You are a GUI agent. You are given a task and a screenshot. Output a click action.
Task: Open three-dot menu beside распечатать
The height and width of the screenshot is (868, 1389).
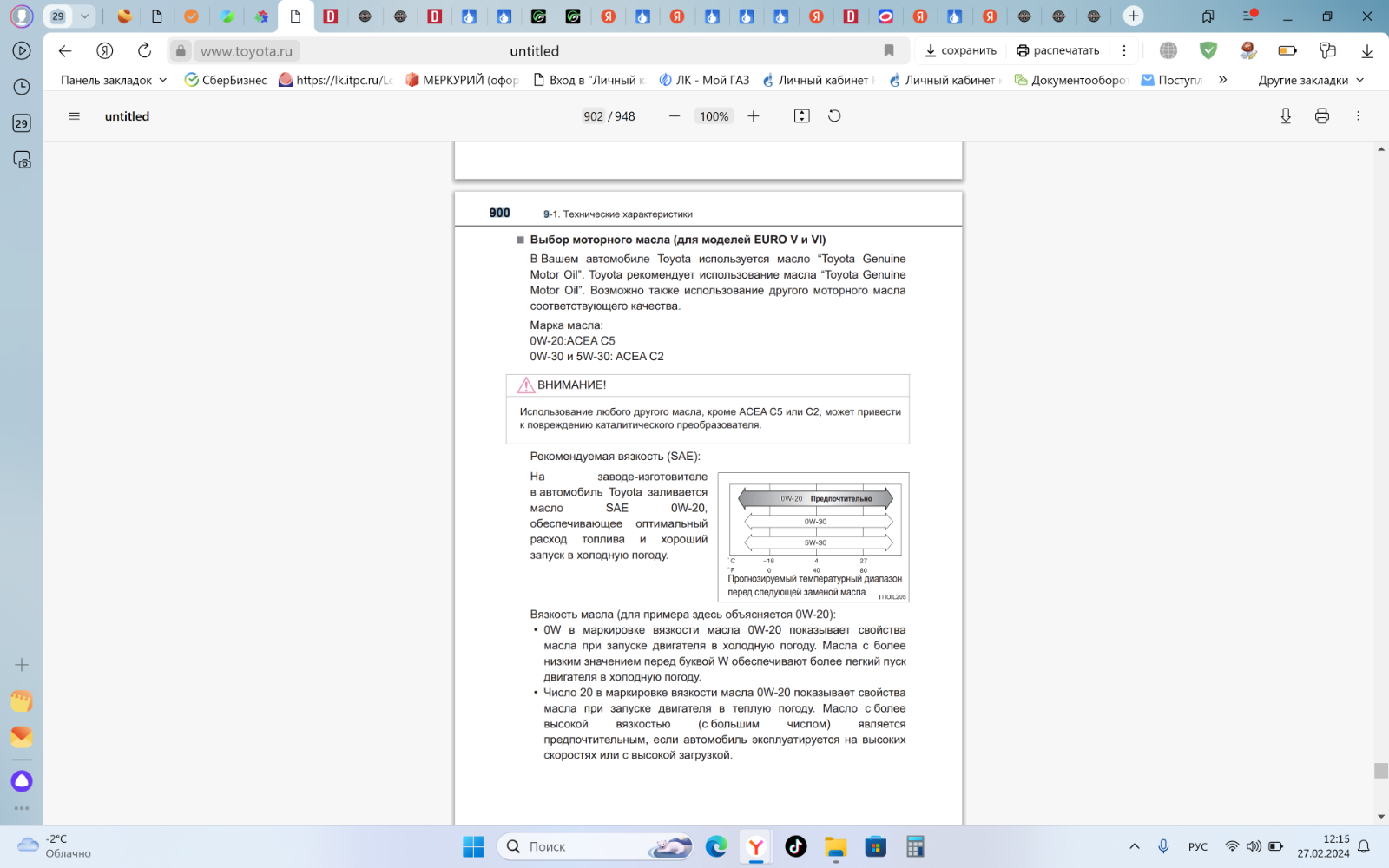click(x=1123, y=50)
